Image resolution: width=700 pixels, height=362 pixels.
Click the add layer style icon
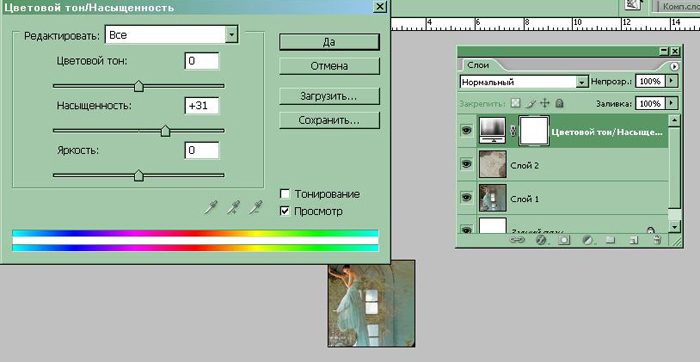(541, 240)
